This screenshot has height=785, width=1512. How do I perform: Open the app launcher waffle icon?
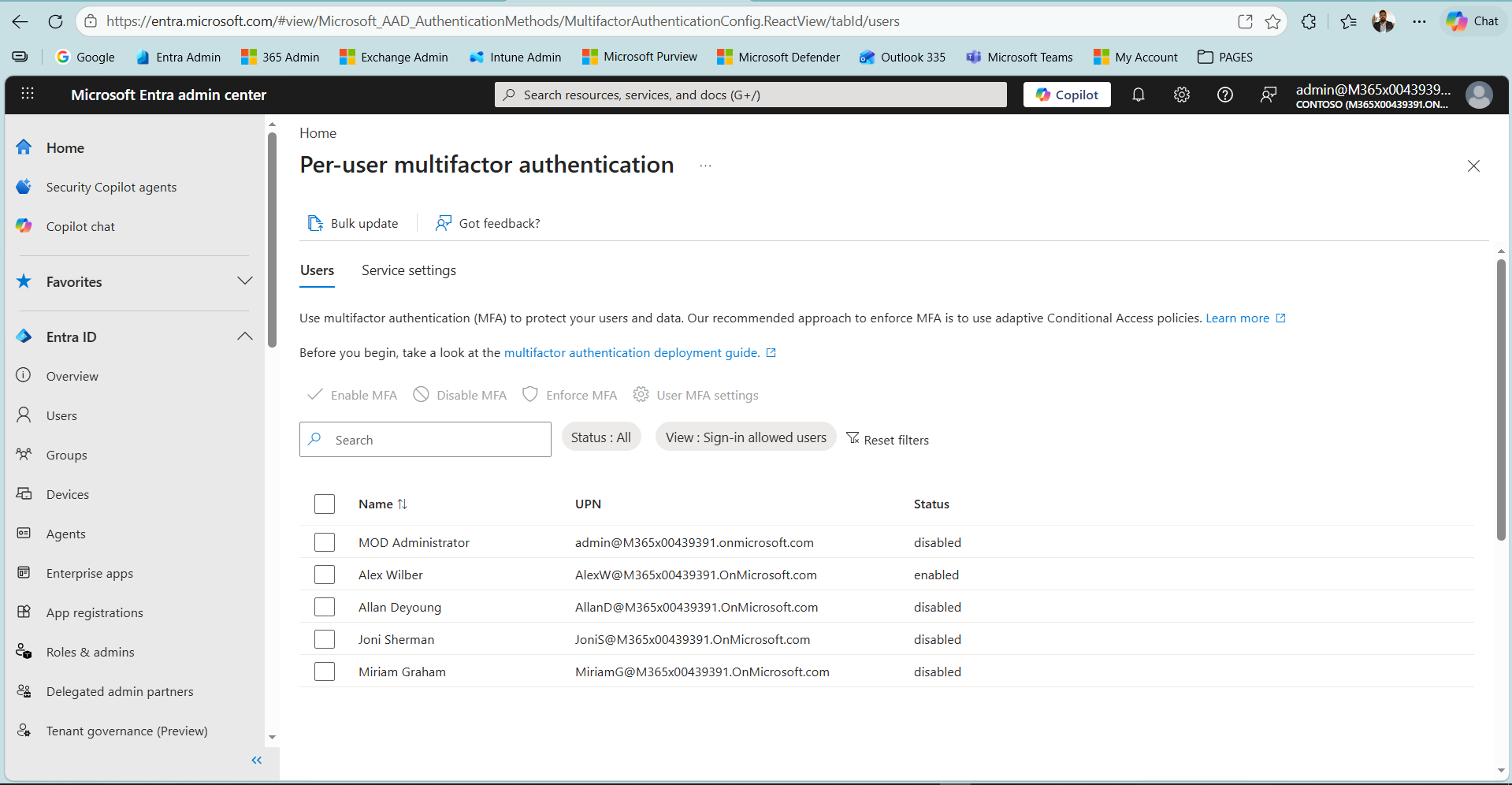coord(28,94)
